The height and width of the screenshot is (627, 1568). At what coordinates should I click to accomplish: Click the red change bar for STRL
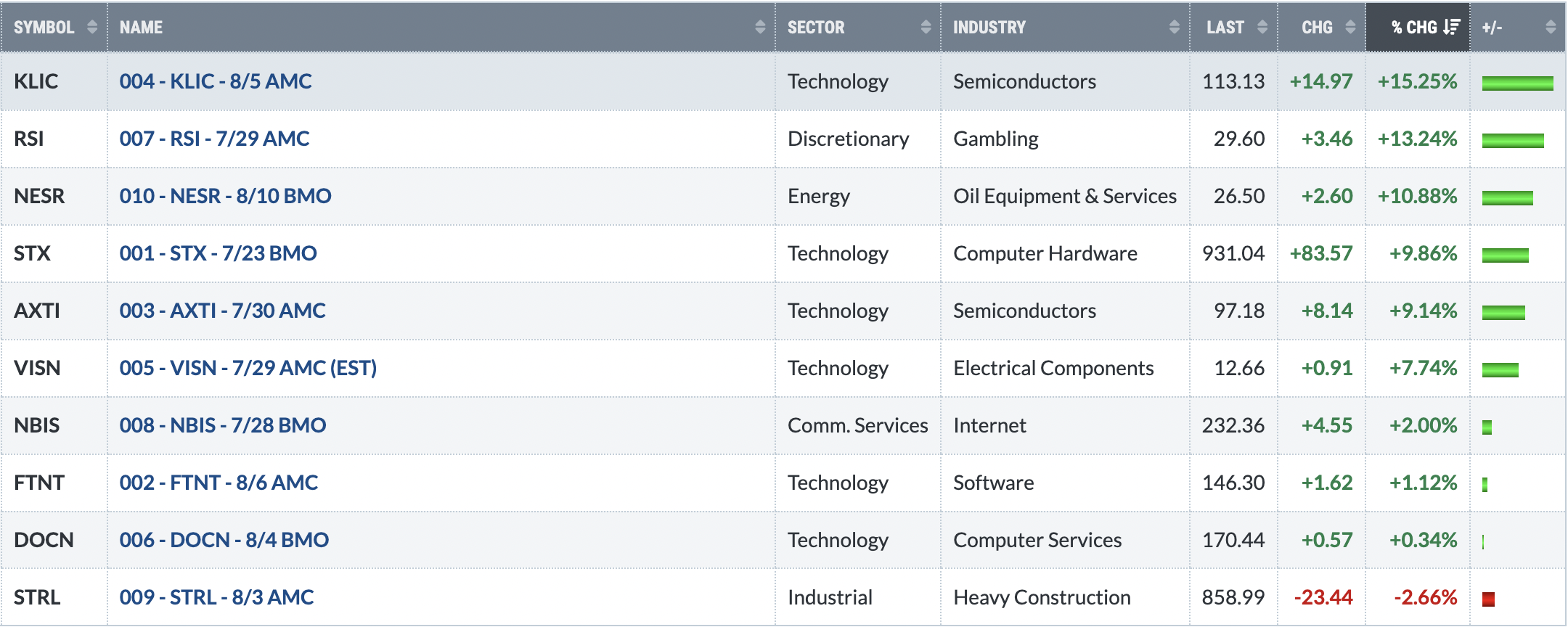click(1488, 599)
